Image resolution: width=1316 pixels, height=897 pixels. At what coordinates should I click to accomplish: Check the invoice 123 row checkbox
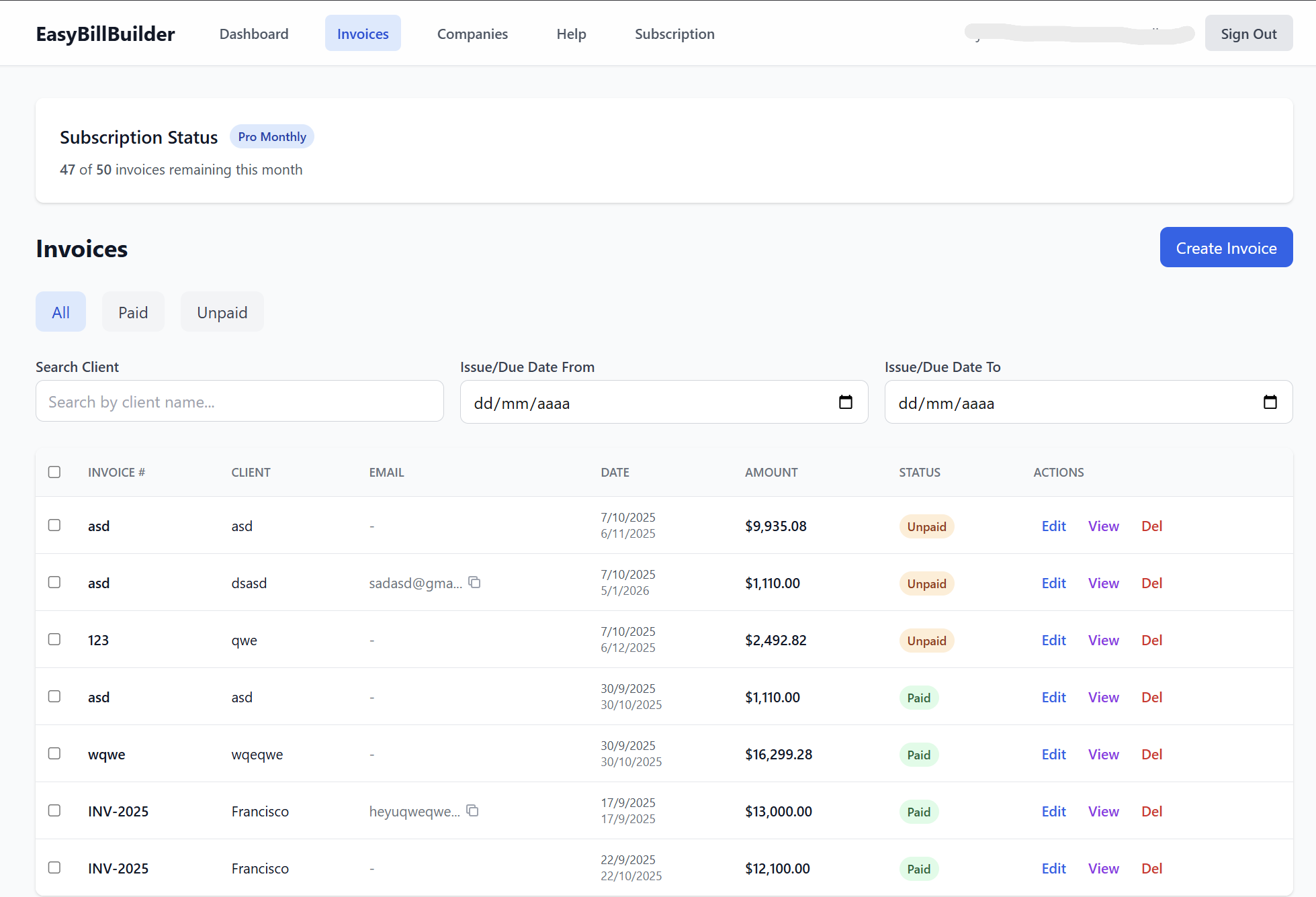click(x=54, y=639)
